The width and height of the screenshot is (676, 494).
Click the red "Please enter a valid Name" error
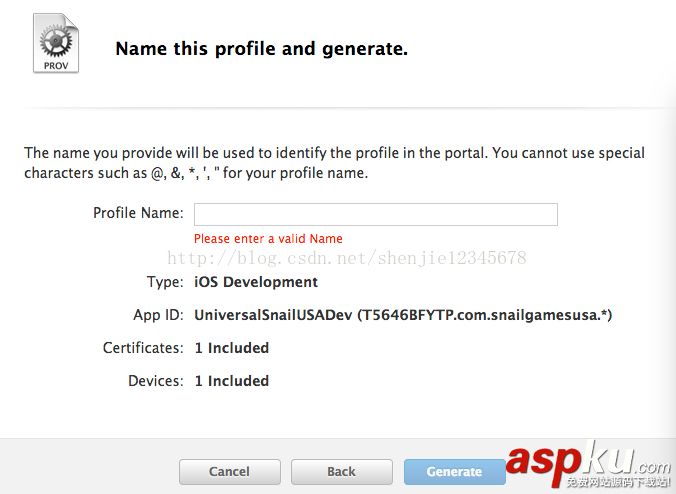[268, 239]
